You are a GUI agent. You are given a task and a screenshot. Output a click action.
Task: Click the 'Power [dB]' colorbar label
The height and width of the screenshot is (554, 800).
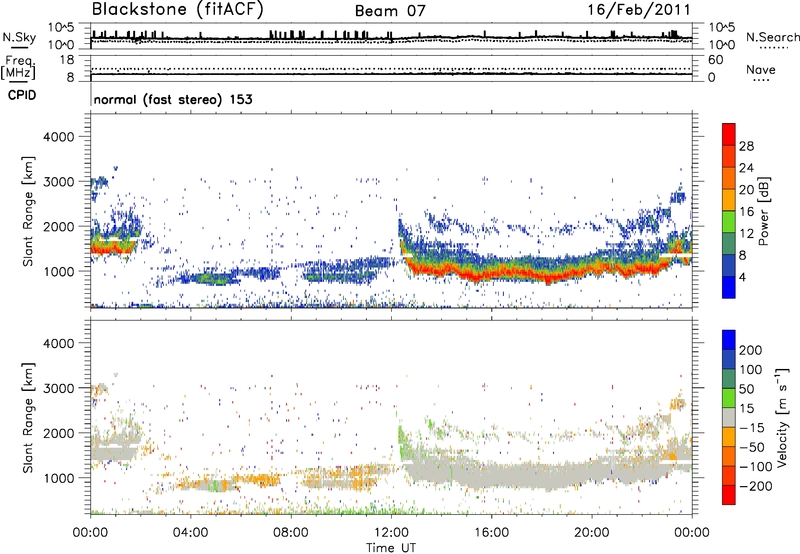tap(763, 211)
